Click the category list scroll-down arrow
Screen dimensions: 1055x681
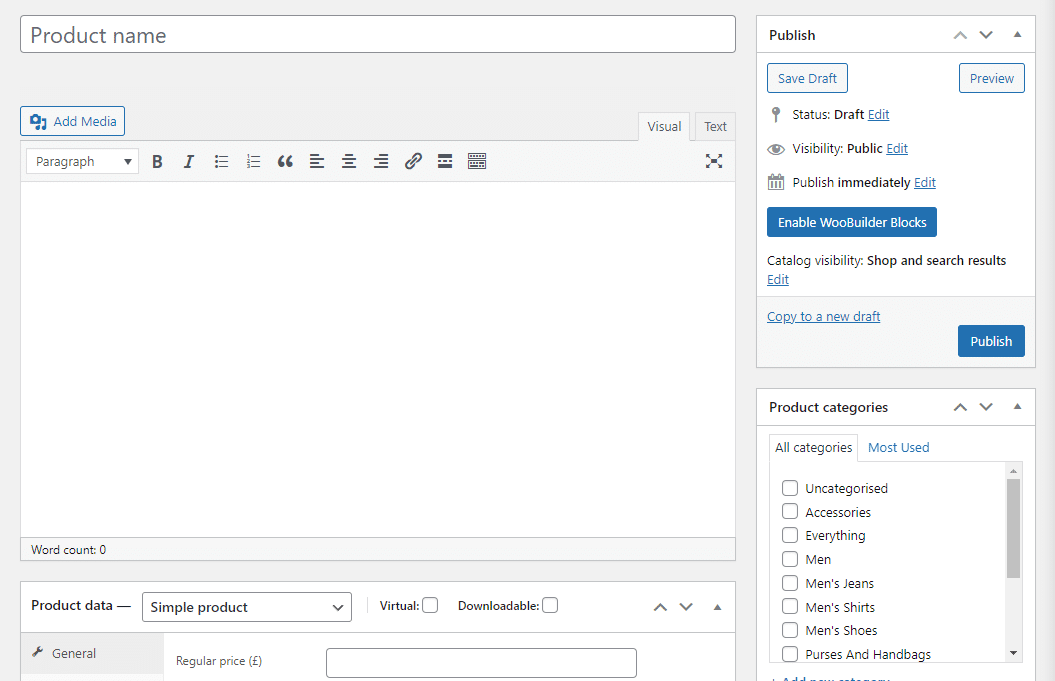(1013, 653)
